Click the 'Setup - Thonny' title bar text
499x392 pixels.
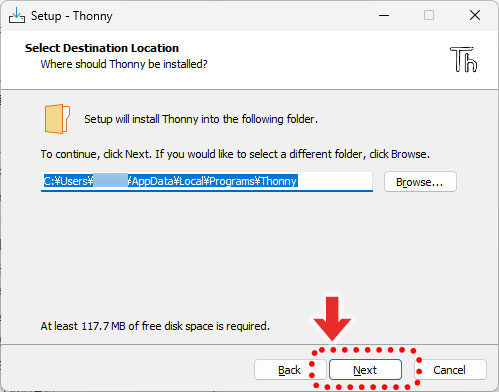tap(72, 16)
